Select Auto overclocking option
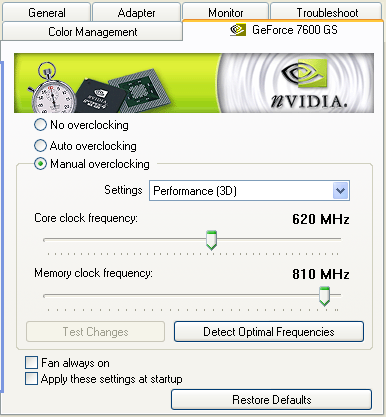 click(40, 146)
